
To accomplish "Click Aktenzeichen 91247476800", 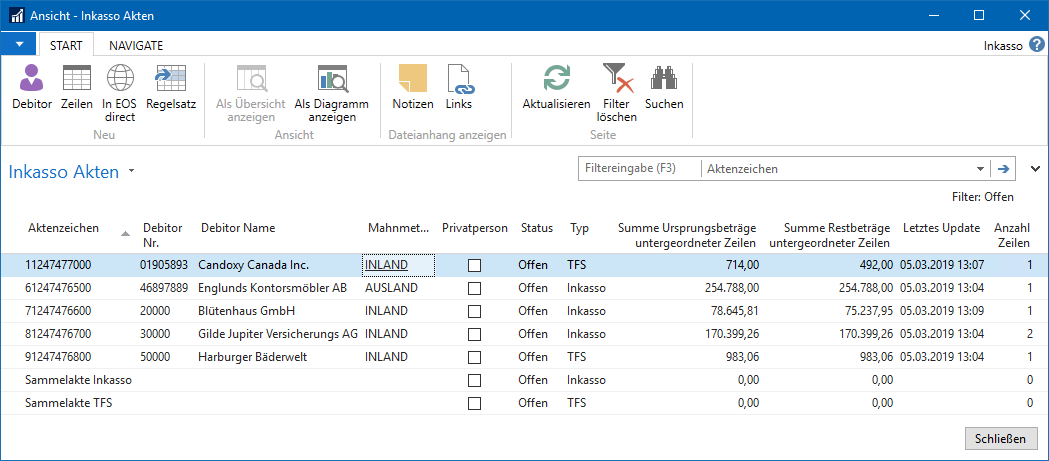I will pyautogui.click(x=58, y=357).
